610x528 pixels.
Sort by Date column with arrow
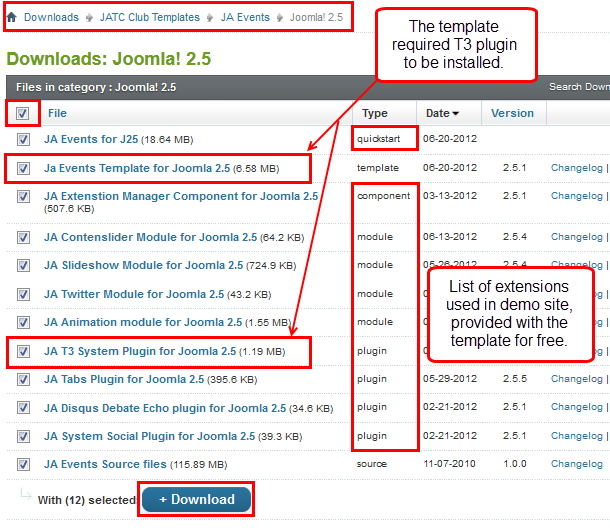coord(442,113)
